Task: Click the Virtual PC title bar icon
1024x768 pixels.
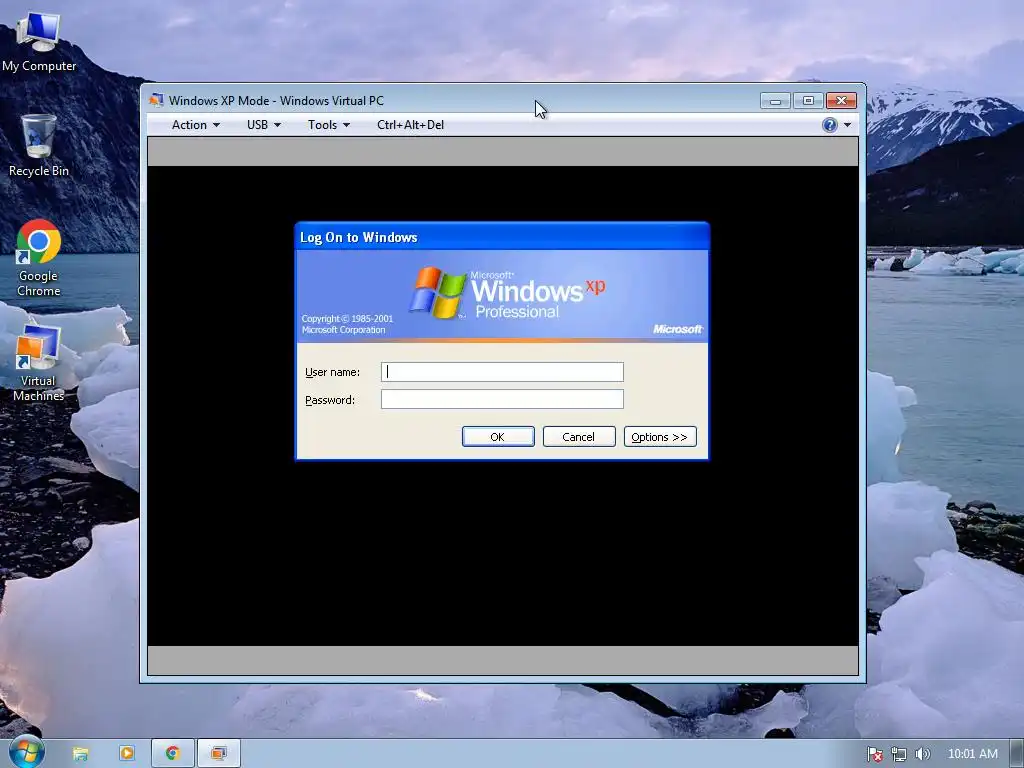Action: 156,101
